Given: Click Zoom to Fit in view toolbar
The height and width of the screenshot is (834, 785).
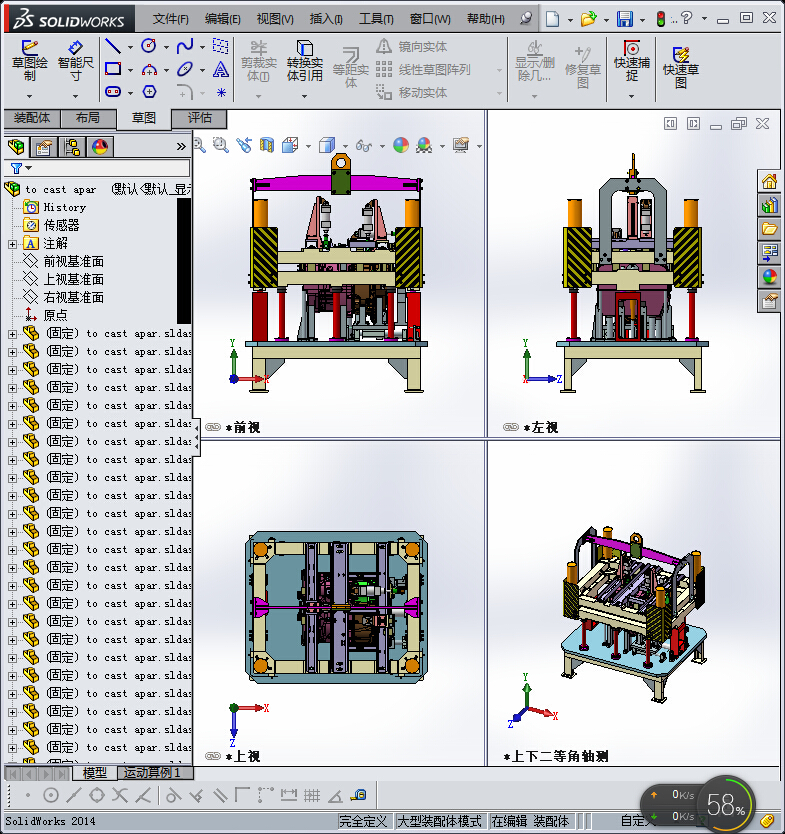Looking at the screenshot, I should point(199,145).
